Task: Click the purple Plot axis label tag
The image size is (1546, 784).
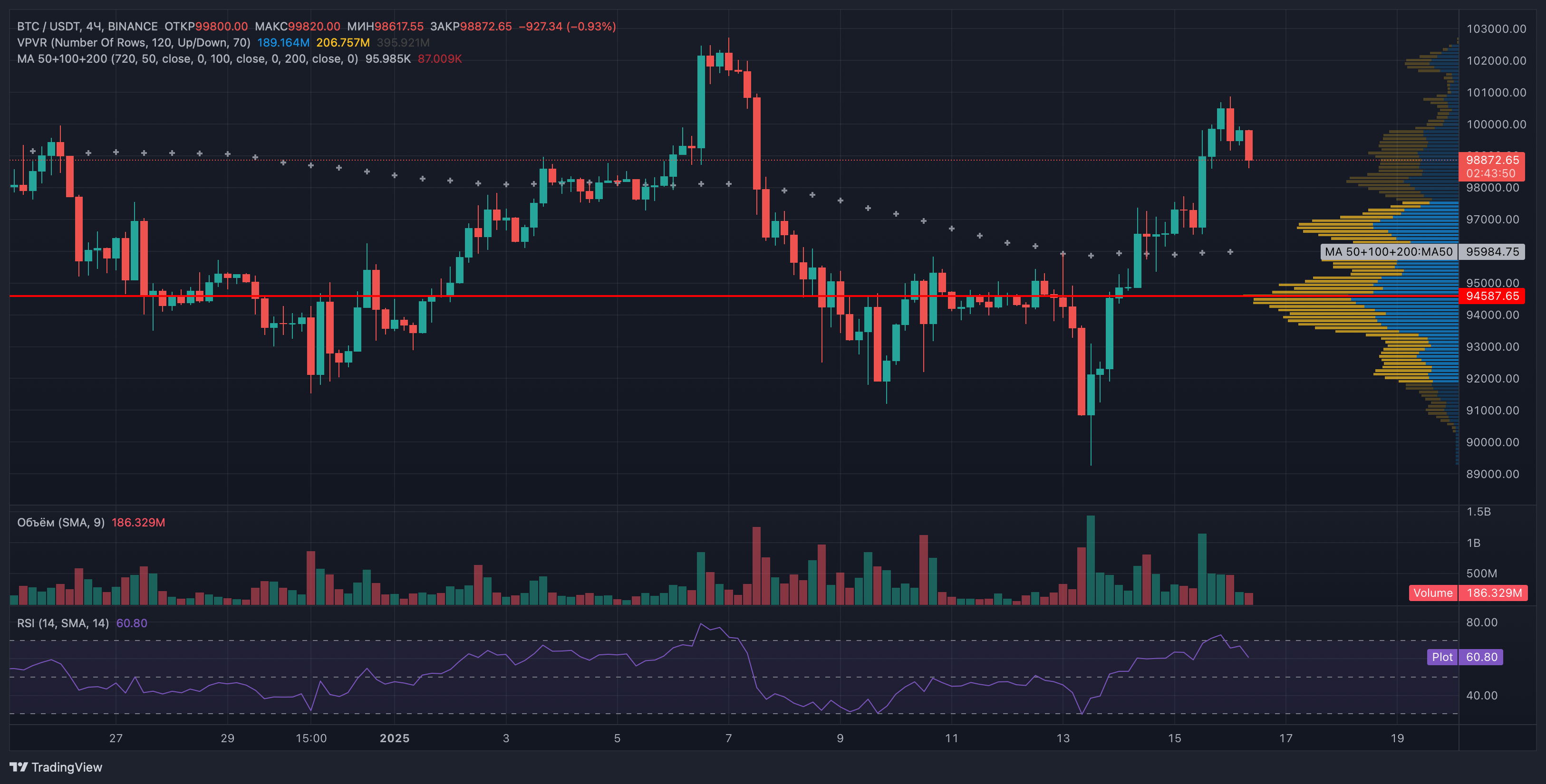Action: coord(1442,657)
